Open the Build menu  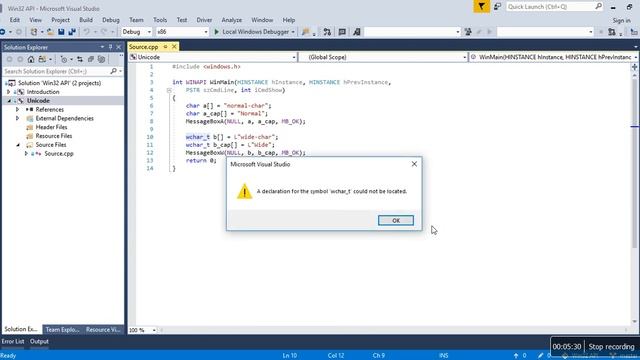[x=86, y=20]
